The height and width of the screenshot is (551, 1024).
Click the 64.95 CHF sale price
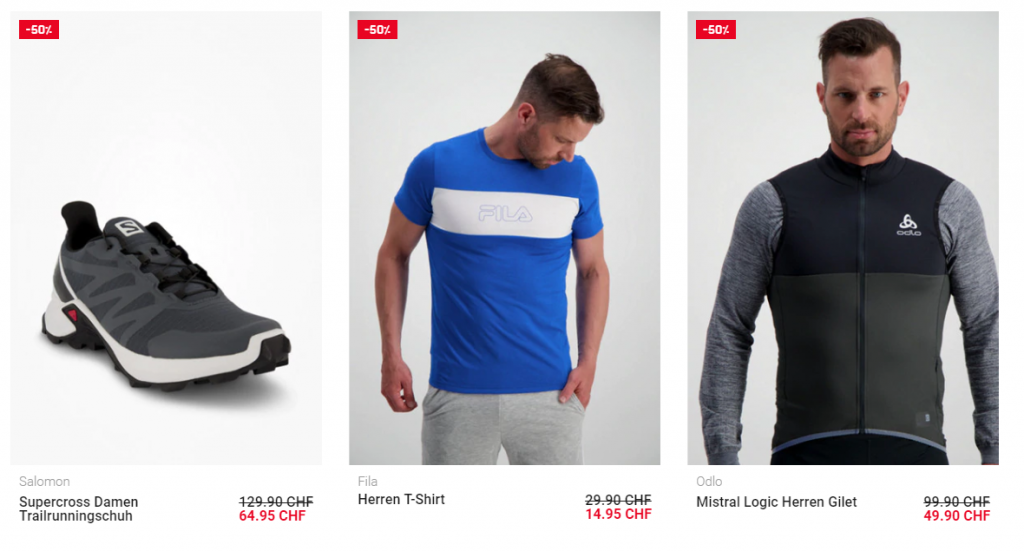pos(272,516)
